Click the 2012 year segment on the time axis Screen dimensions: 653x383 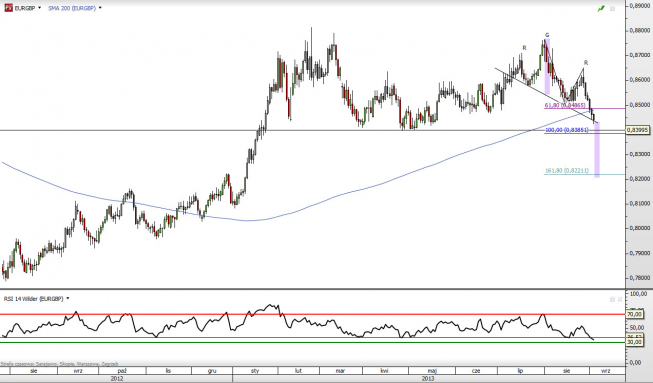click(x=117, y=378)
